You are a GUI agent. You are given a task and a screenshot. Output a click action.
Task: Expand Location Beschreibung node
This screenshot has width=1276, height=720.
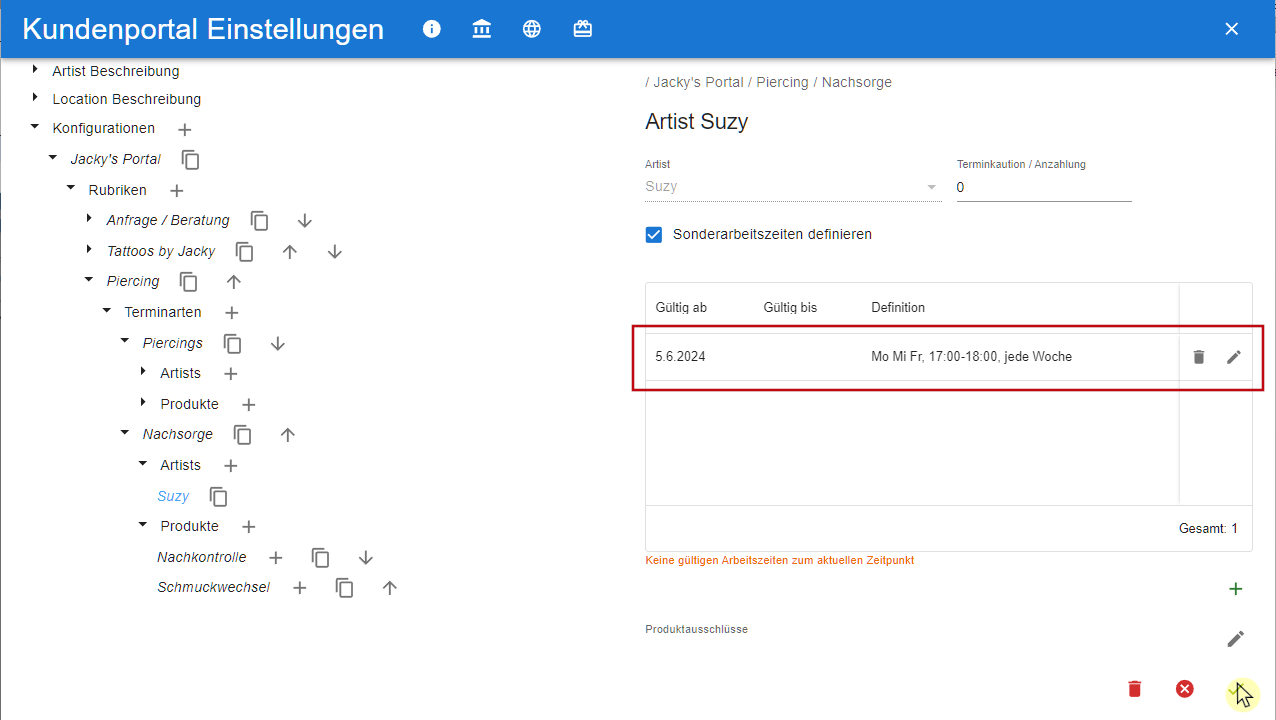coord(35,98)
